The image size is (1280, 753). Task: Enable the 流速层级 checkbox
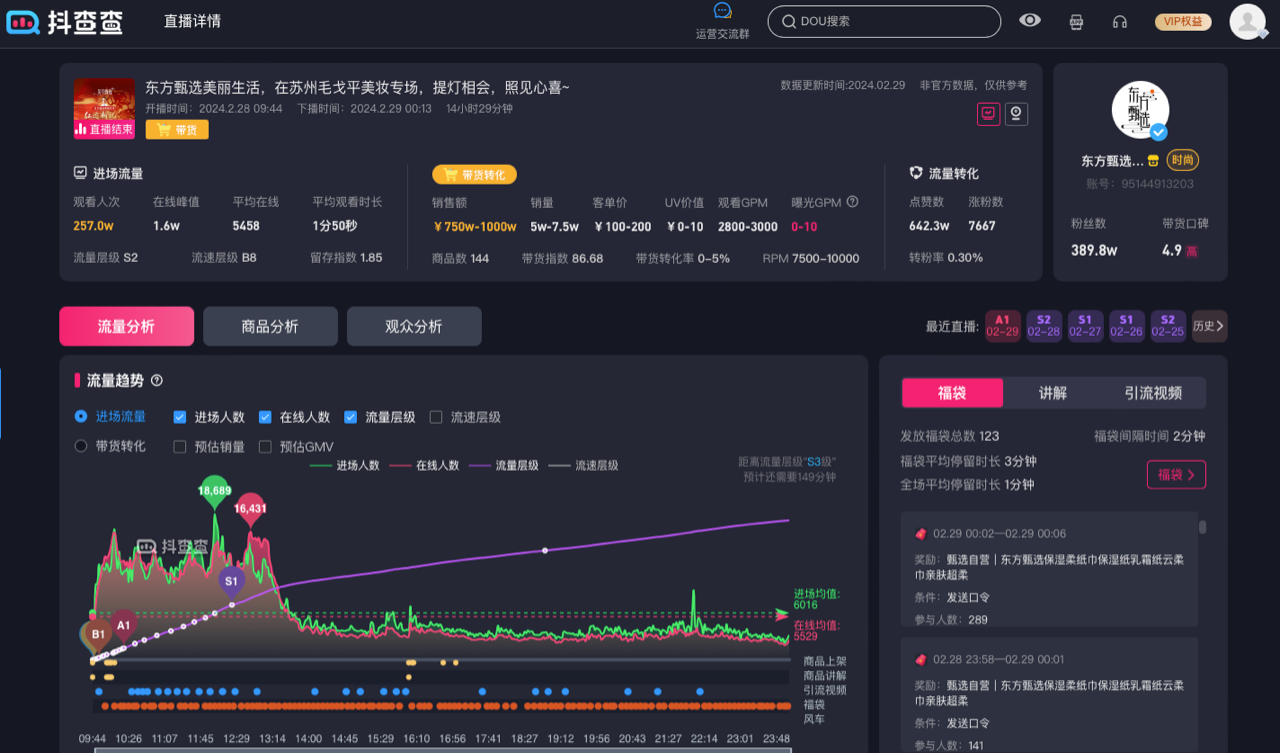click(x=436, y=417)
